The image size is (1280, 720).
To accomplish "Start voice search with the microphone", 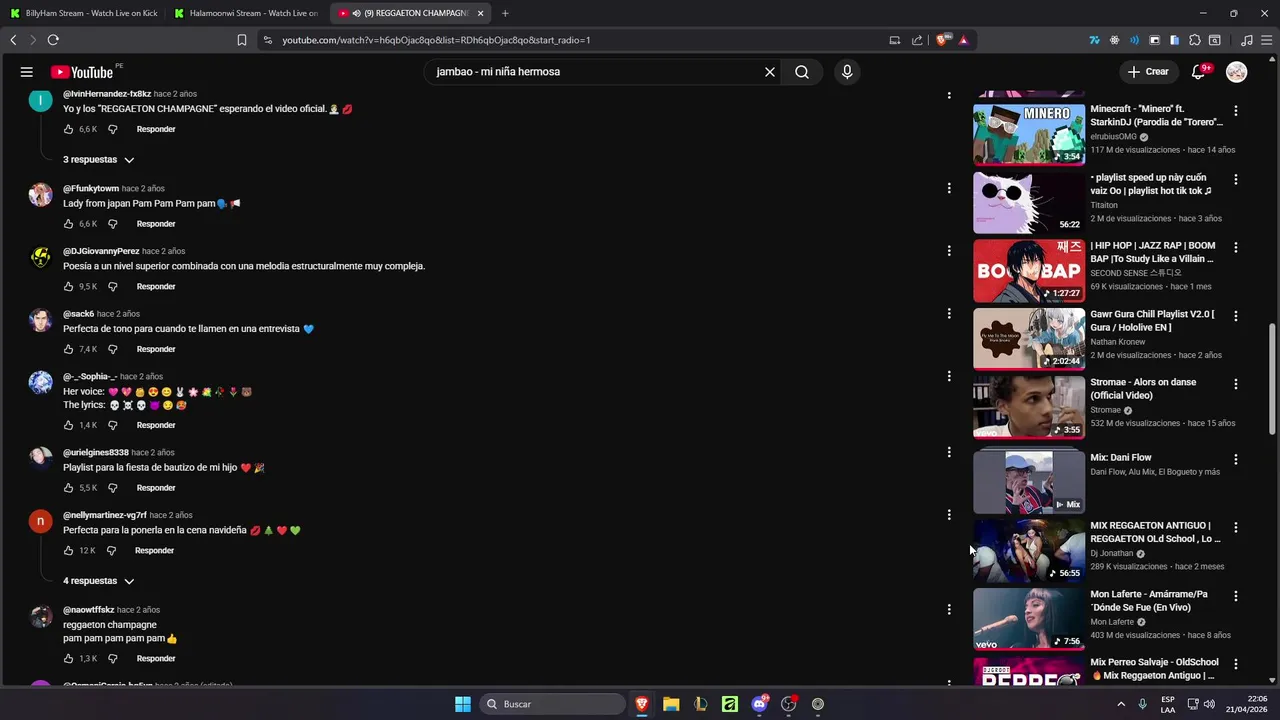I will point(847,72).
